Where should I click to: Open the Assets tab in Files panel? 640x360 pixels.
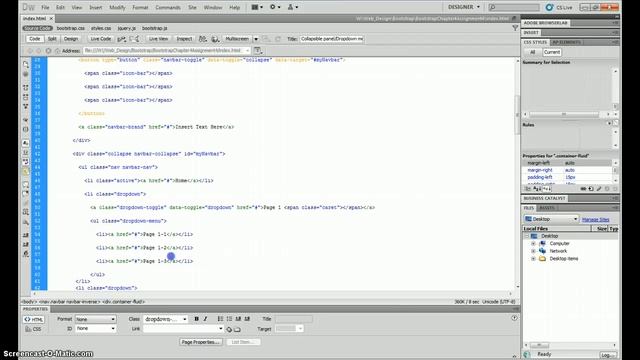(547, 208)
